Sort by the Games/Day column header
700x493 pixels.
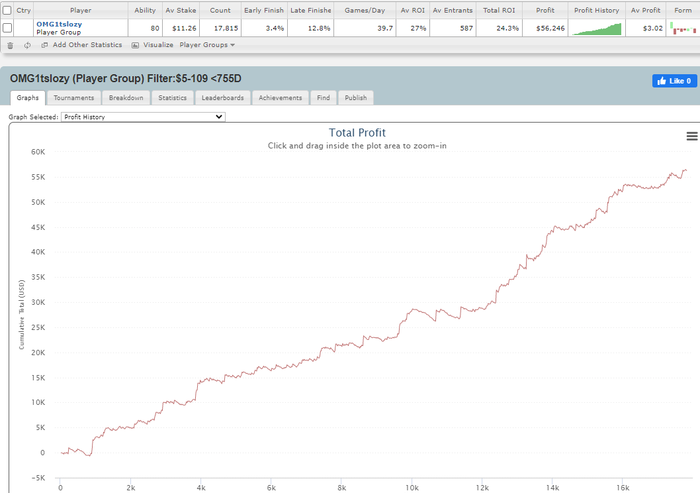365,10
